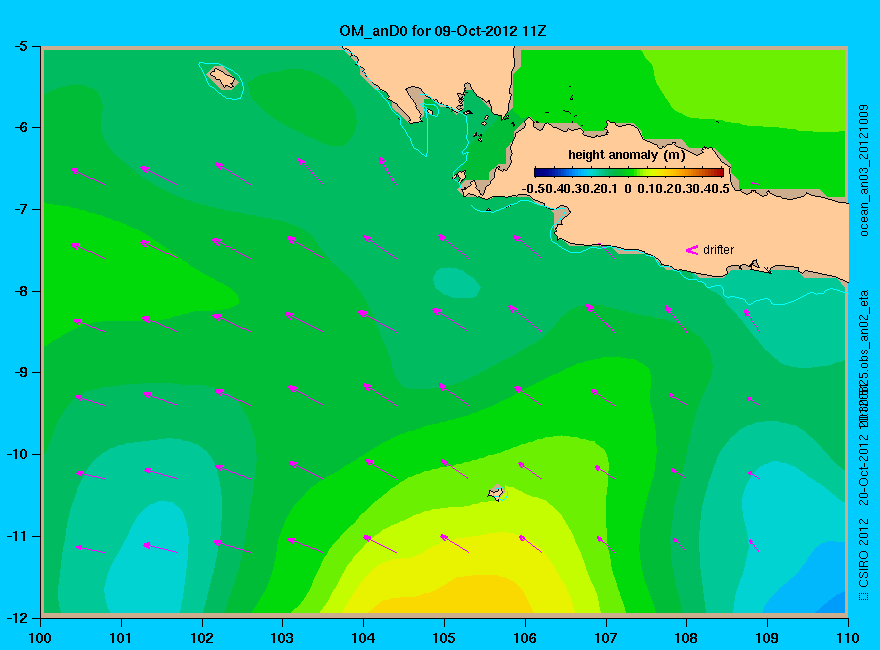Click latitude axis label -7
Viewport: 880px width, 650px height.
click(x=21, y=209)
